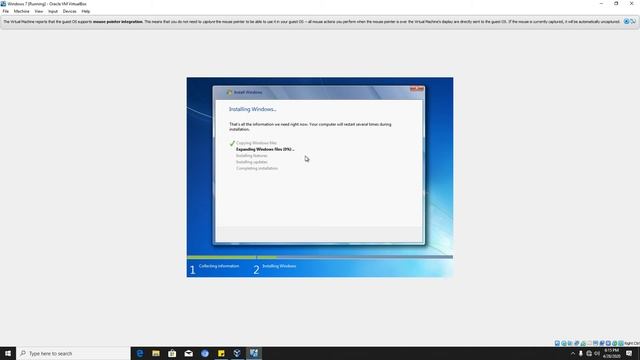The width and height of the screenshot is (640, 360).
Task: Click the microphone tray icon
Action: point(581,353)
